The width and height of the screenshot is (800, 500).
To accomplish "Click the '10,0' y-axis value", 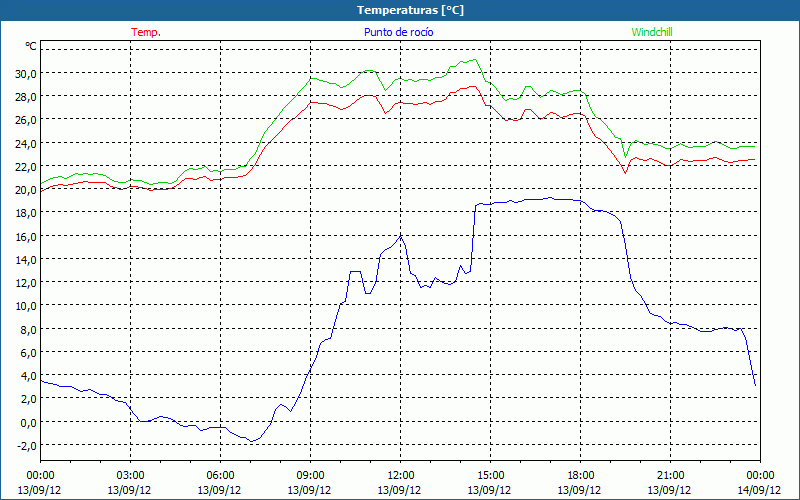I will point(26,306).
